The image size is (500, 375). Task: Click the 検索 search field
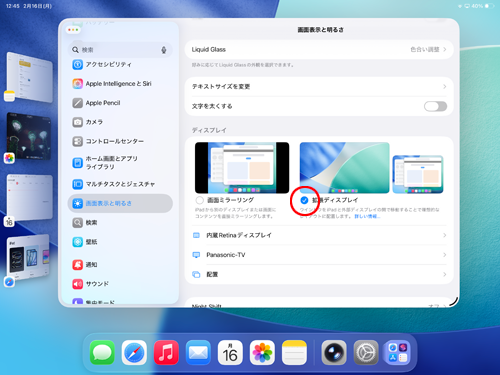click(x=120, y=50)
